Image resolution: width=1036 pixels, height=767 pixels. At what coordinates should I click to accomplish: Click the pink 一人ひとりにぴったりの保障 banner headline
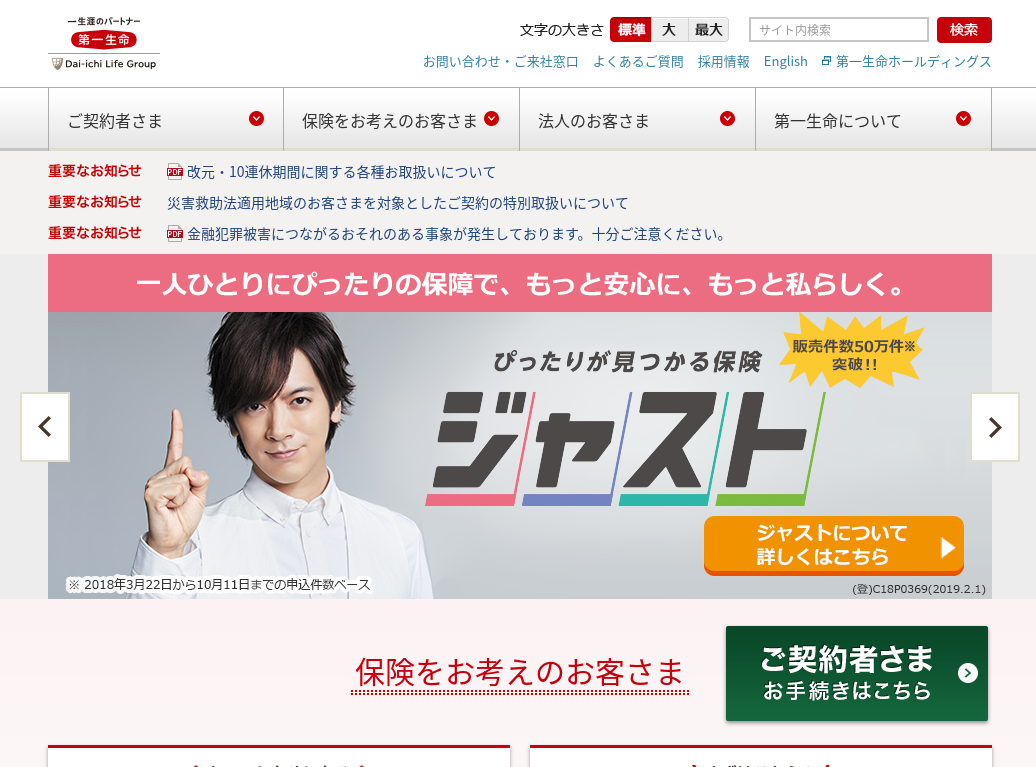coord(520,283)
